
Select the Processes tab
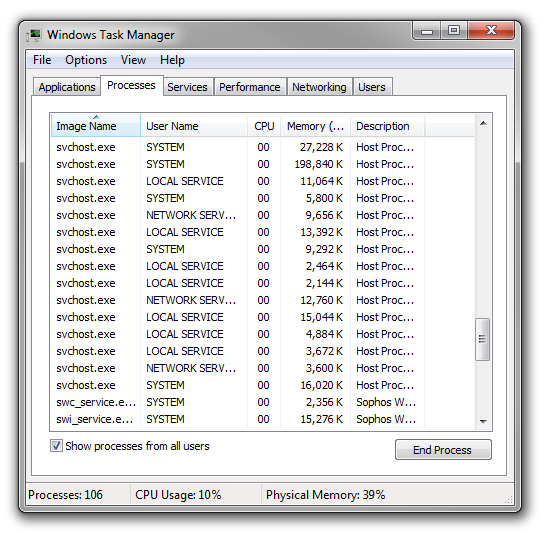[131, 85]
